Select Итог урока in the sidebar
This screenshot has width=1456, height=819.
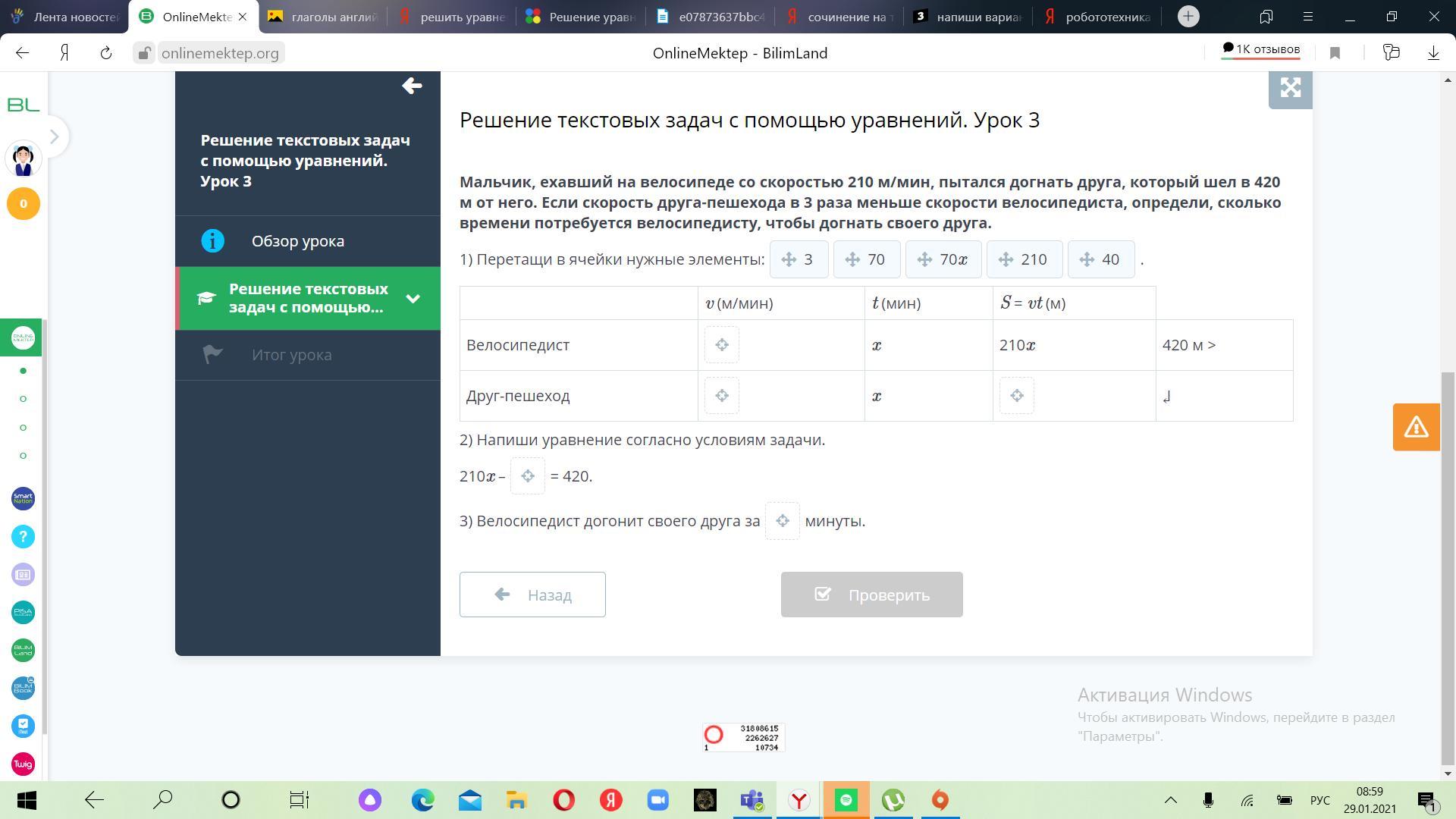click(x=291, y=355)
